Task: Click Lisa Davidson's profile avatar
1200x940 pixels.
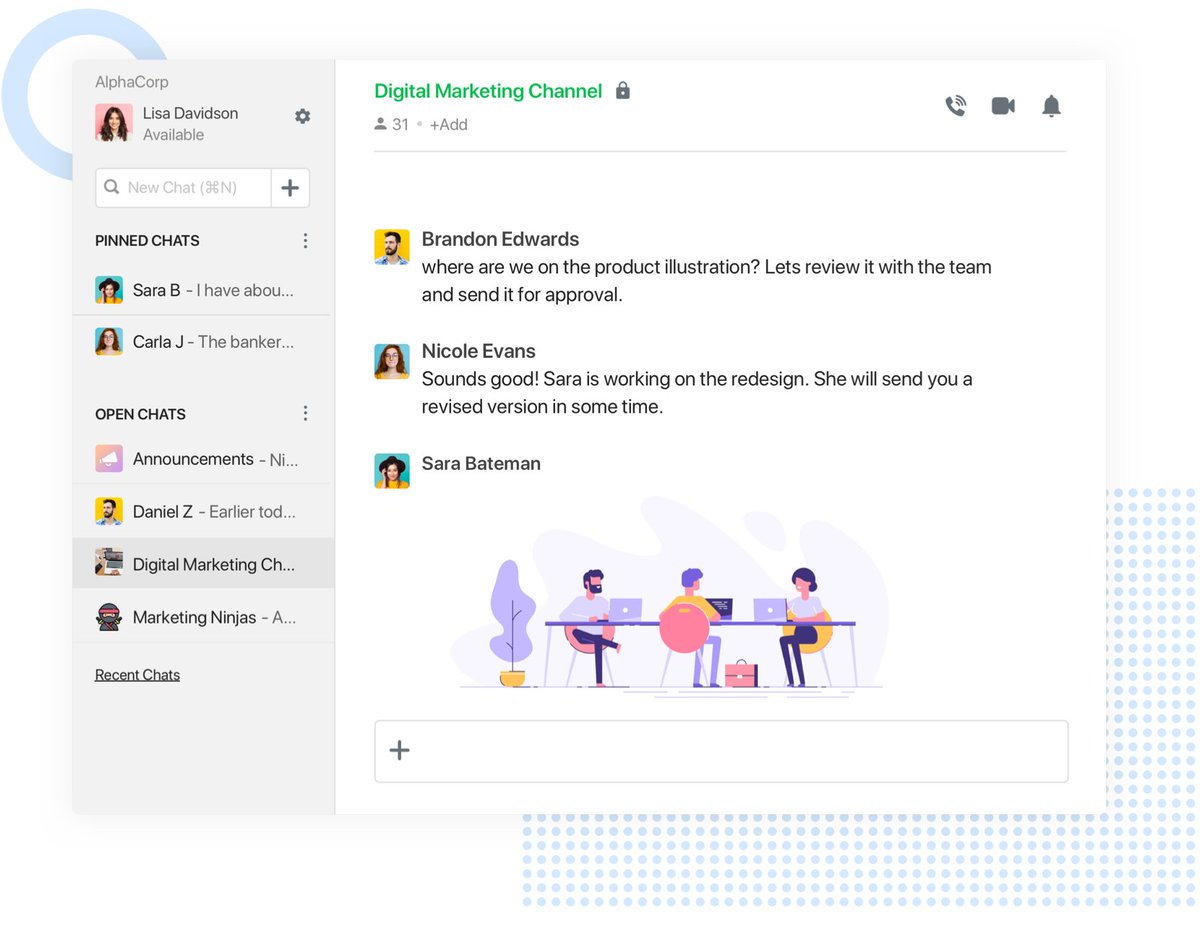Action: 114,123
